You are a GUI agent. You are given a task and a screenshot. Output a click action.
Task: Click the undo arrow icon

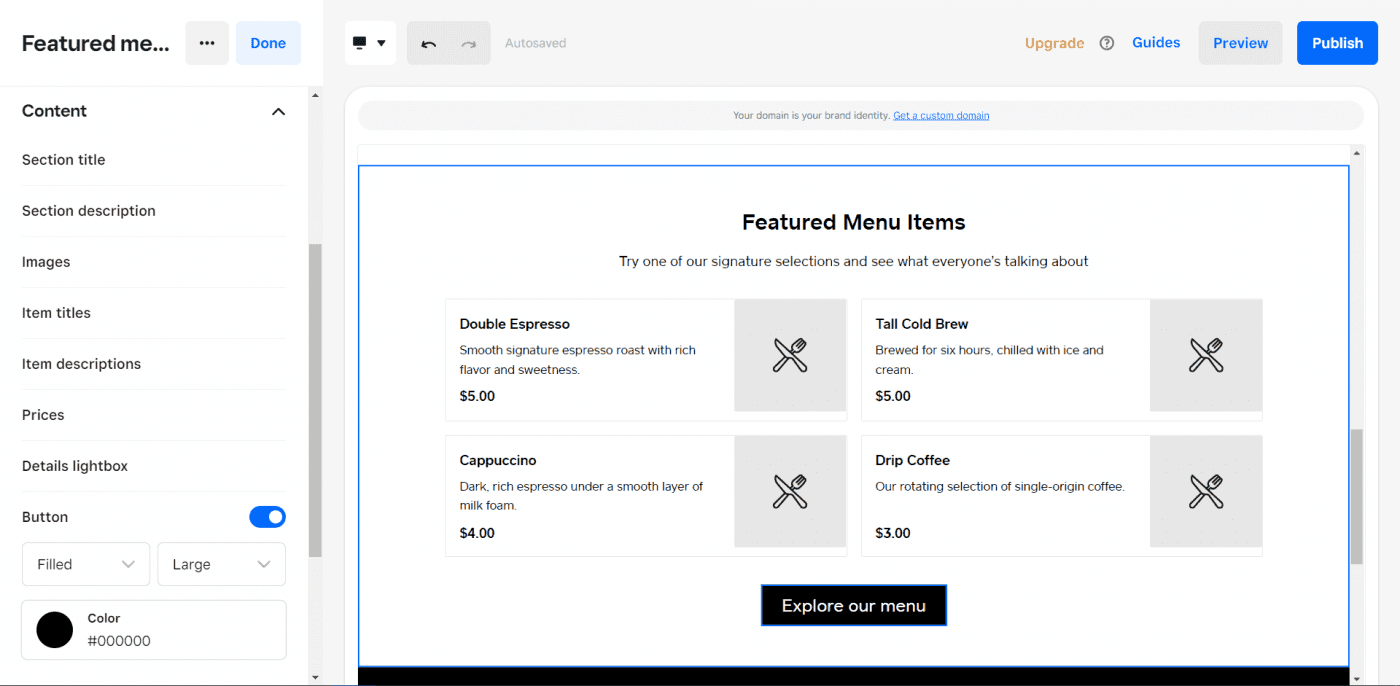(429, 43)
